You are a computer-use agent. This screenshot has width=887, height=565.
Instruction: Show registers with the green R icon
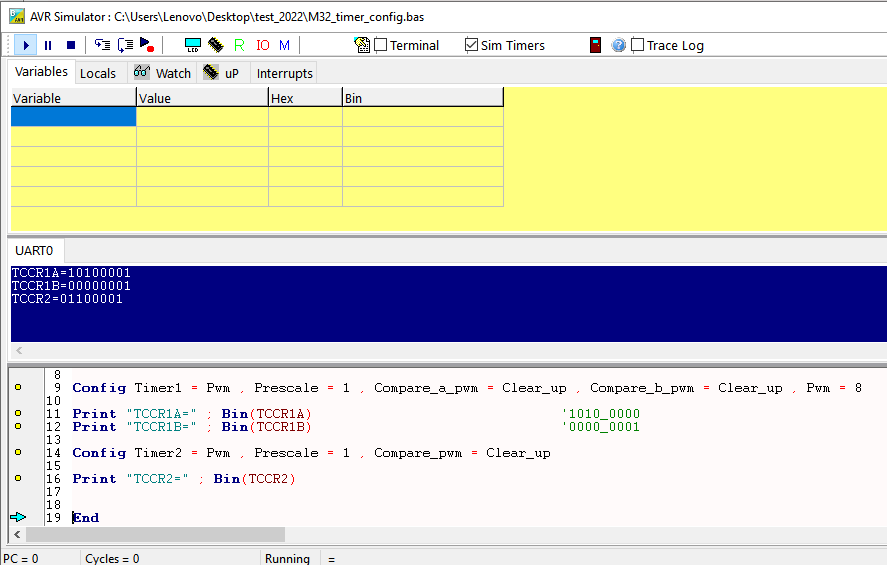(x=239, y=45)
